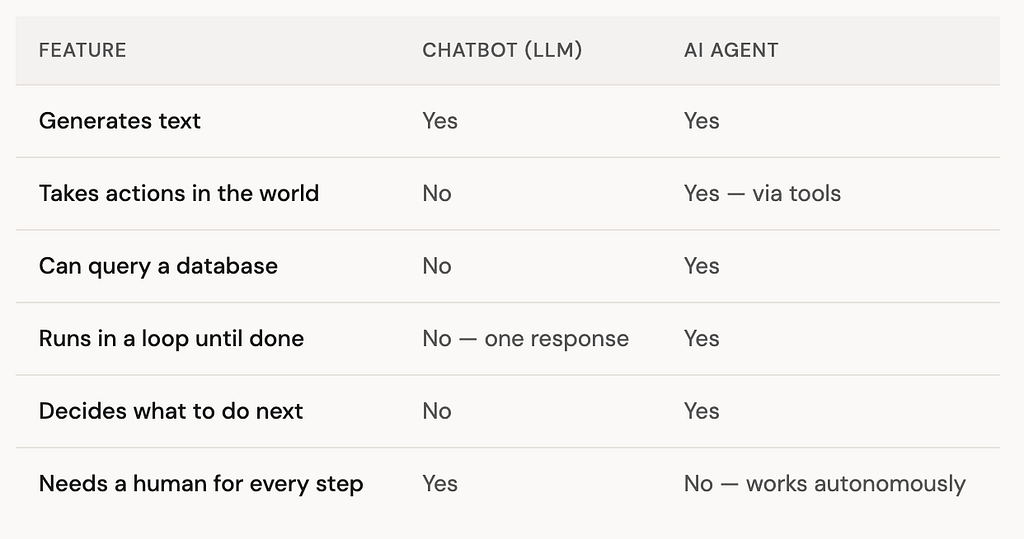Click the 'No — works autonomously' cell
This screenshot has height=539, width=1024.
pos(824,484)
